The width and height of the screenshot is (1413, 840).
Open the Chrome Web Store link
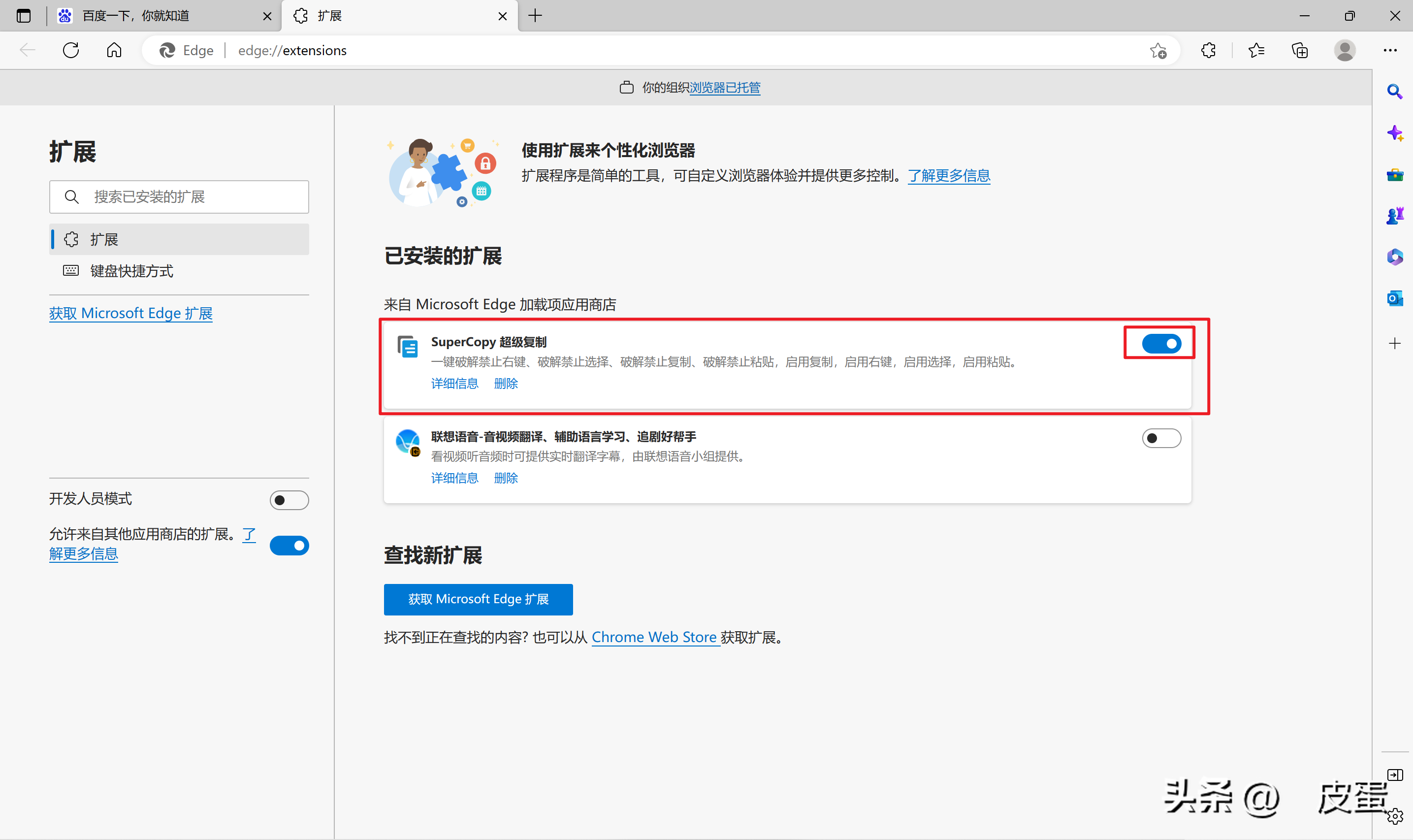655,637
